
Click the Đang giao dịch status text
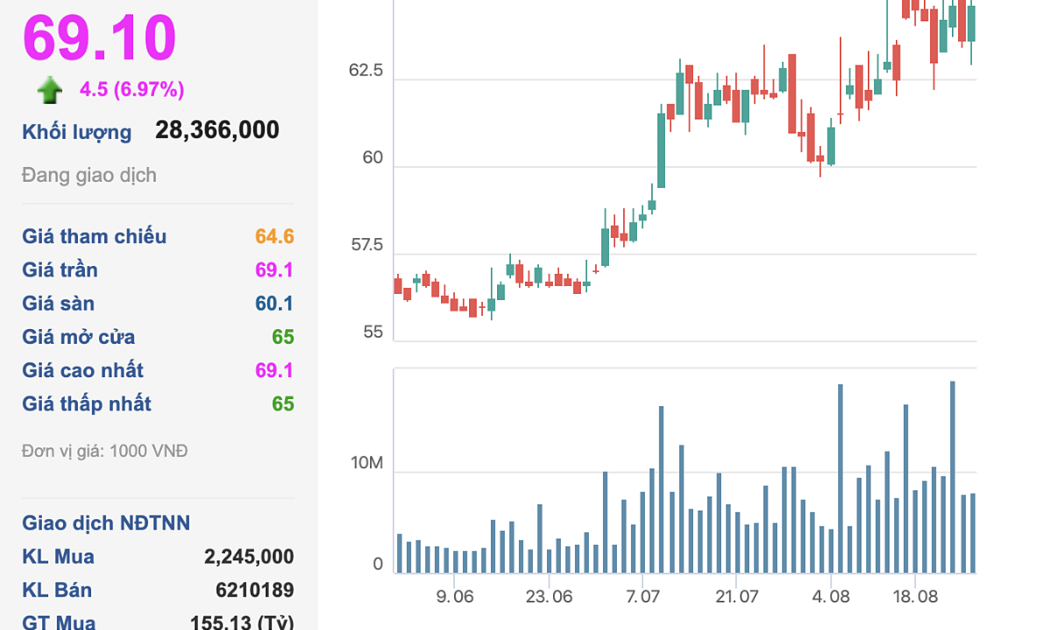[x=89, y=175]
